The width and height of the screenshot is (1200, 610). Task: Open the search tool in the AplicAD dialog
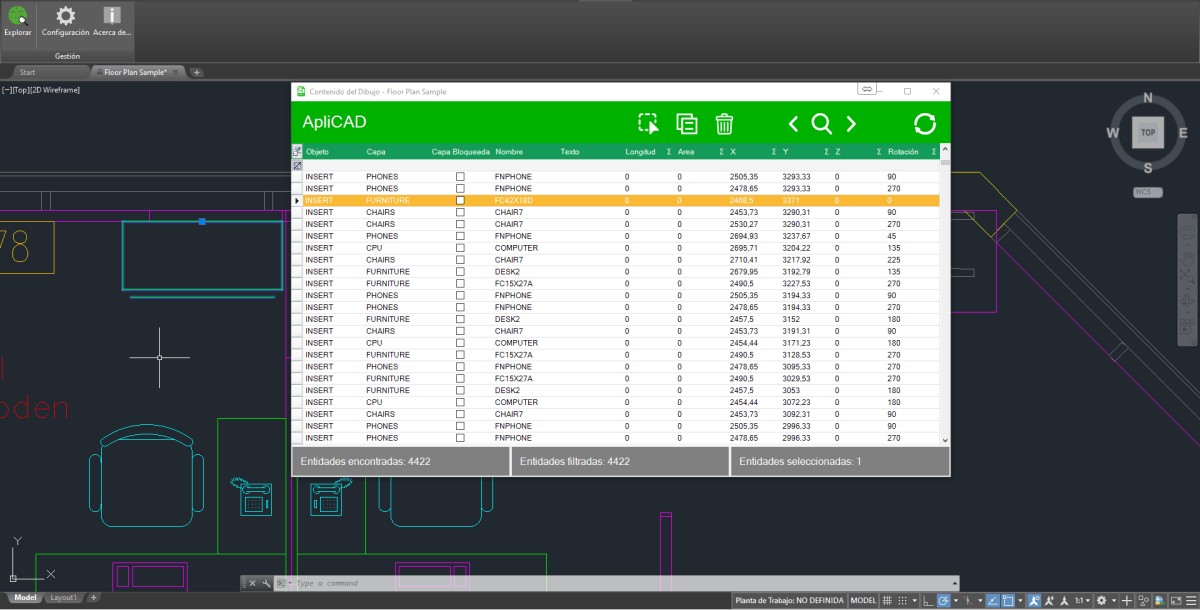pyautogui.click(x=821, y=123)
